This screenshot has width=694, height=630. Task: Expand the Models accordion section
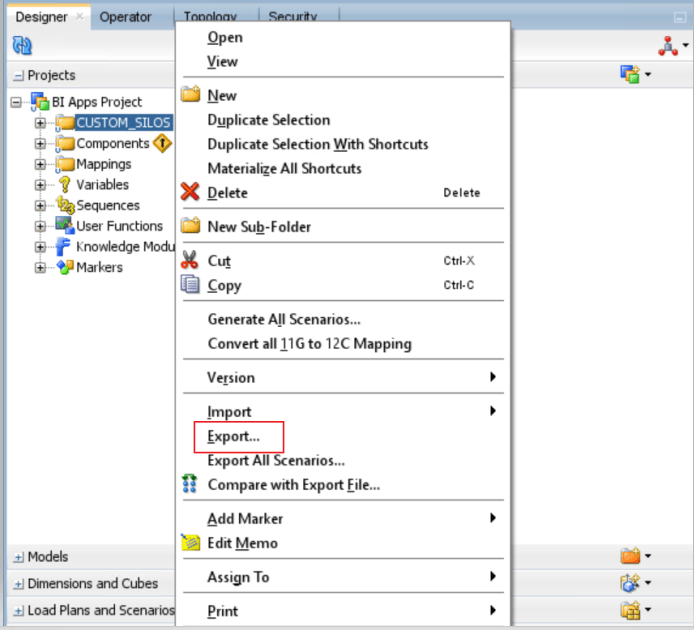tap(18, 557)
